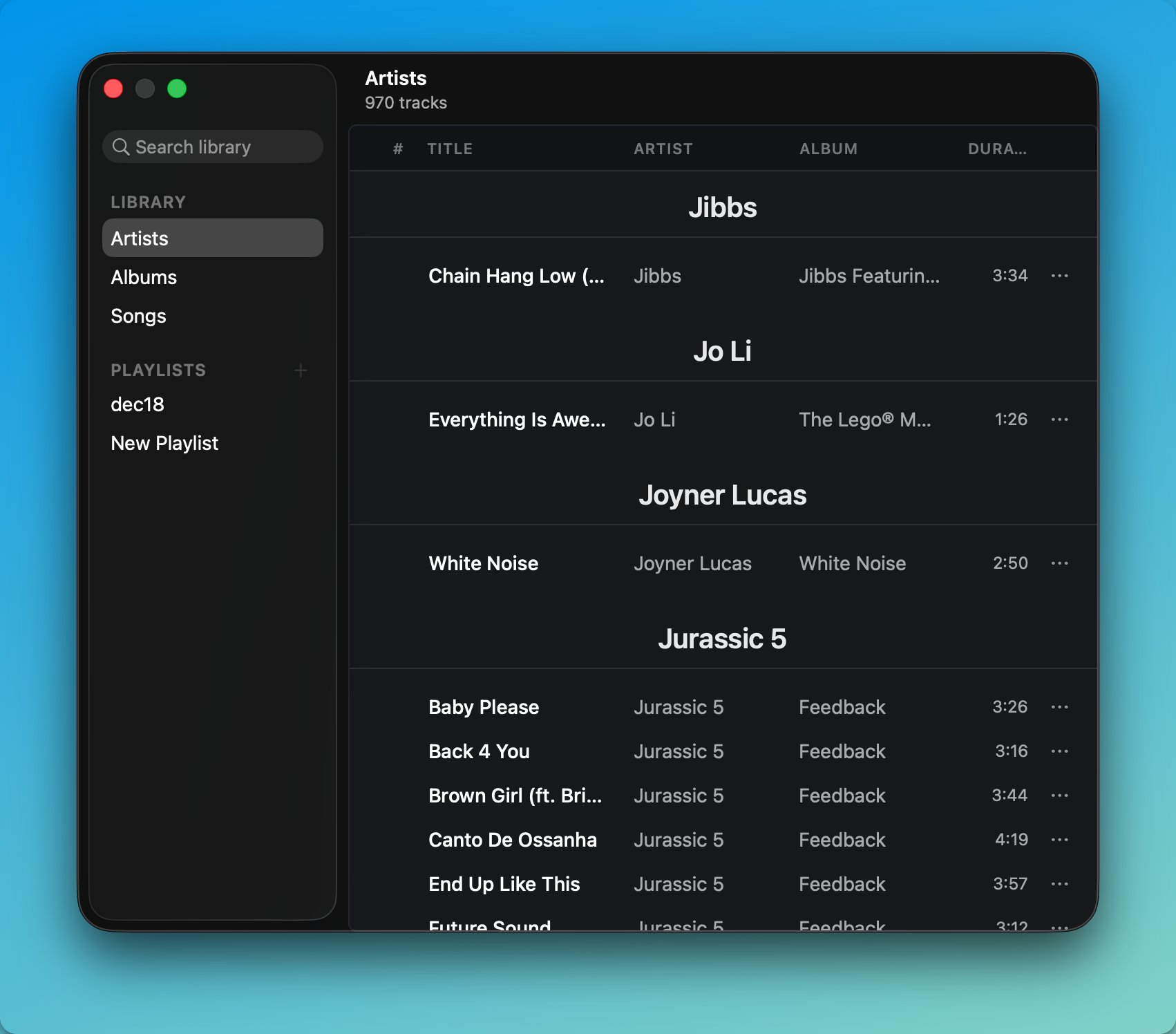Open more options for End Up Like This

[1059, 884]
